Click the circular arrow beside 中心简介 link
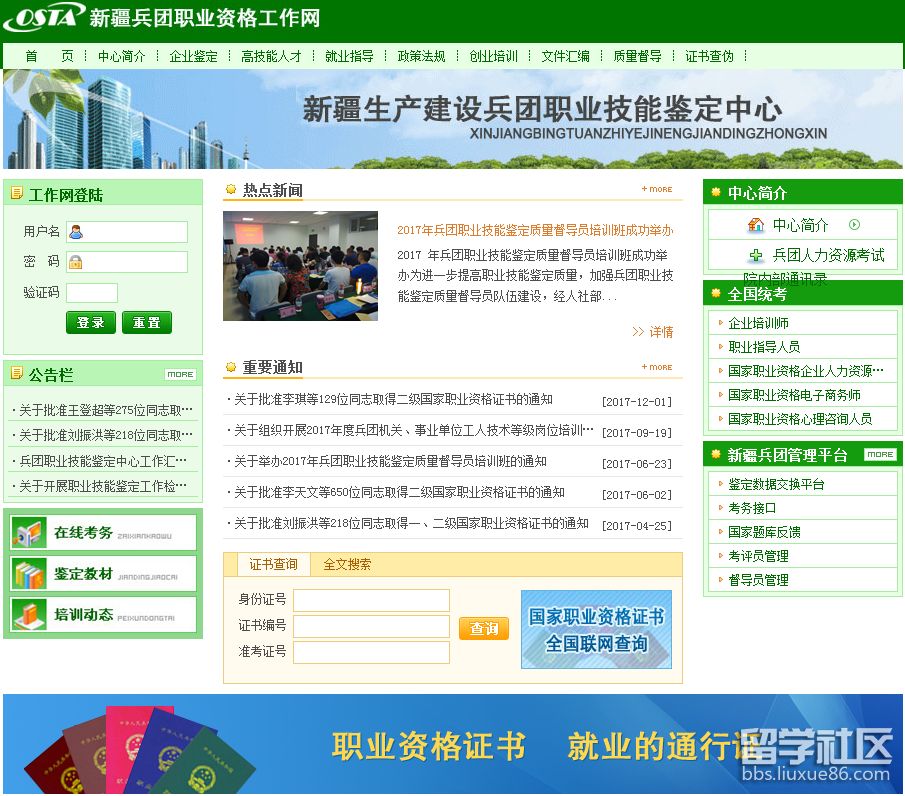905x796 pixels. click(854, 225)
